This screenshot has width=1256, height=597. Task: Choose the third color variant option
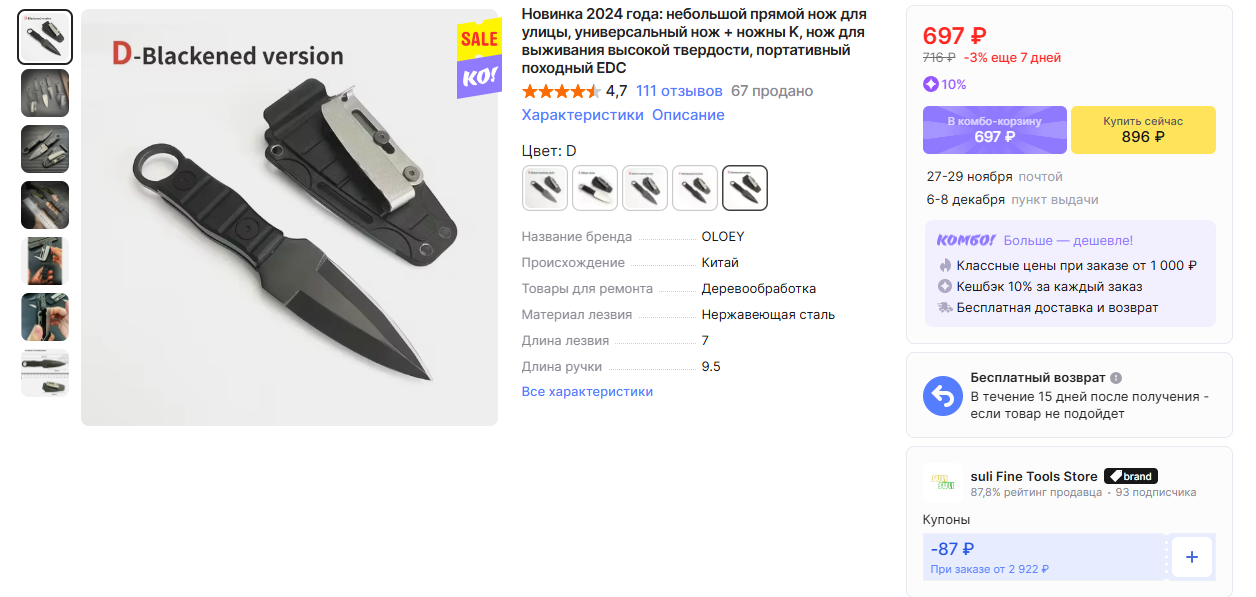point(645,188)
